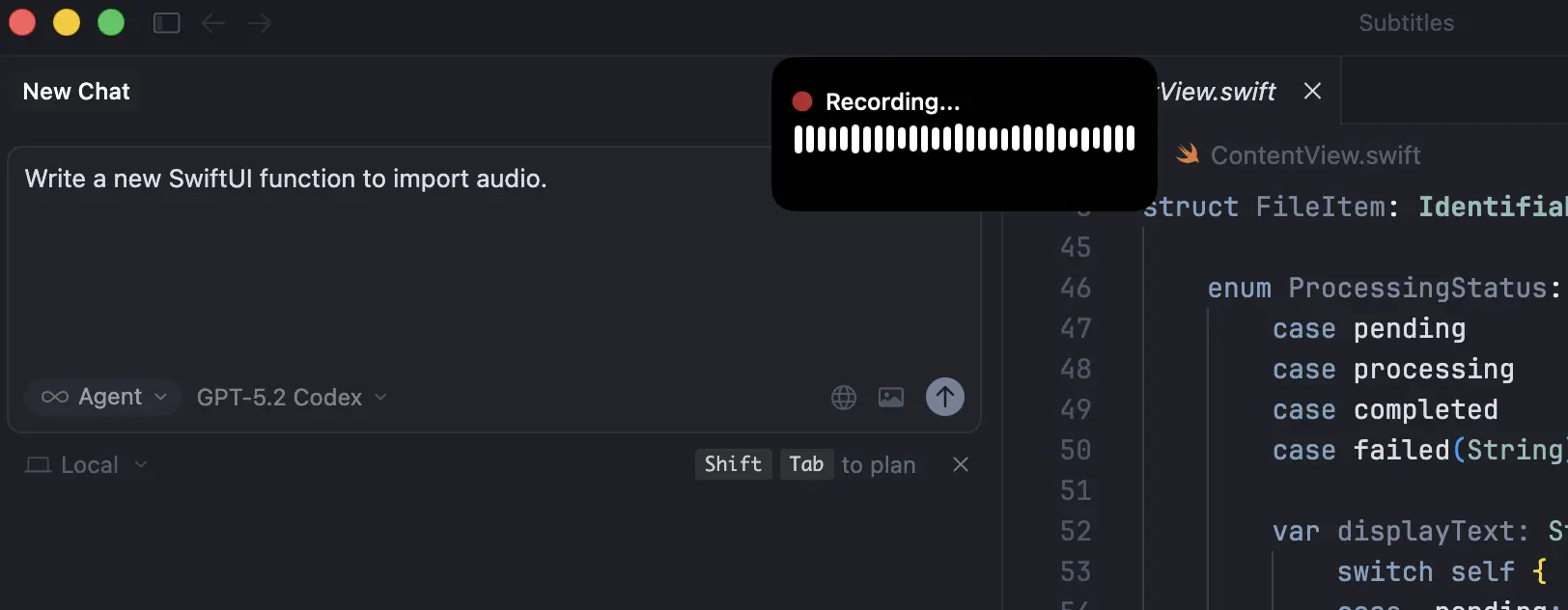Open the GPT-5.2 Codex model dropdown
1568x610 pixels.
pyautogui.click(x=291, y=397)
